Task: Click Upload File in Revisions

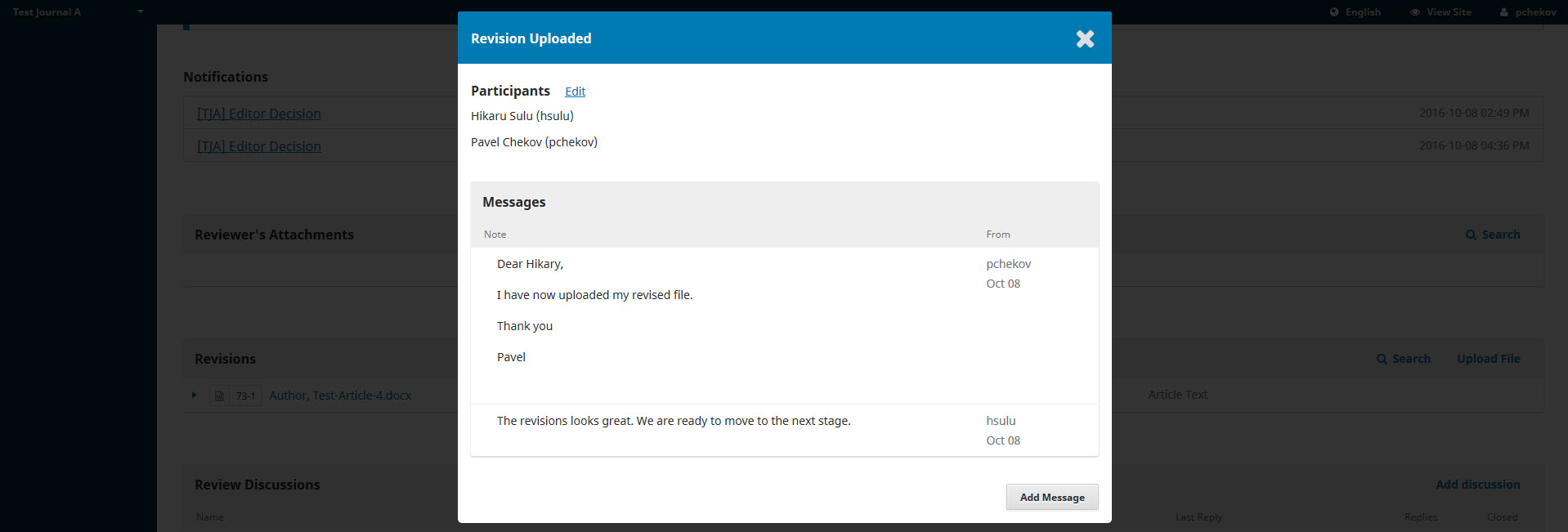Action: [x=1488, y=359]
